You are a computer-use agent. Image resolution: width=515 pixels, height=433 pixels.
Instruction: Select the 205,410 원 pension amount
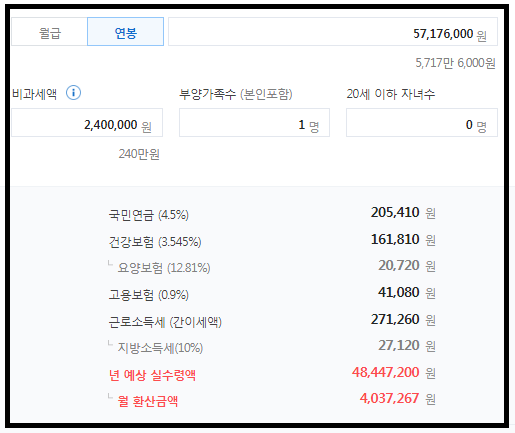403,212
